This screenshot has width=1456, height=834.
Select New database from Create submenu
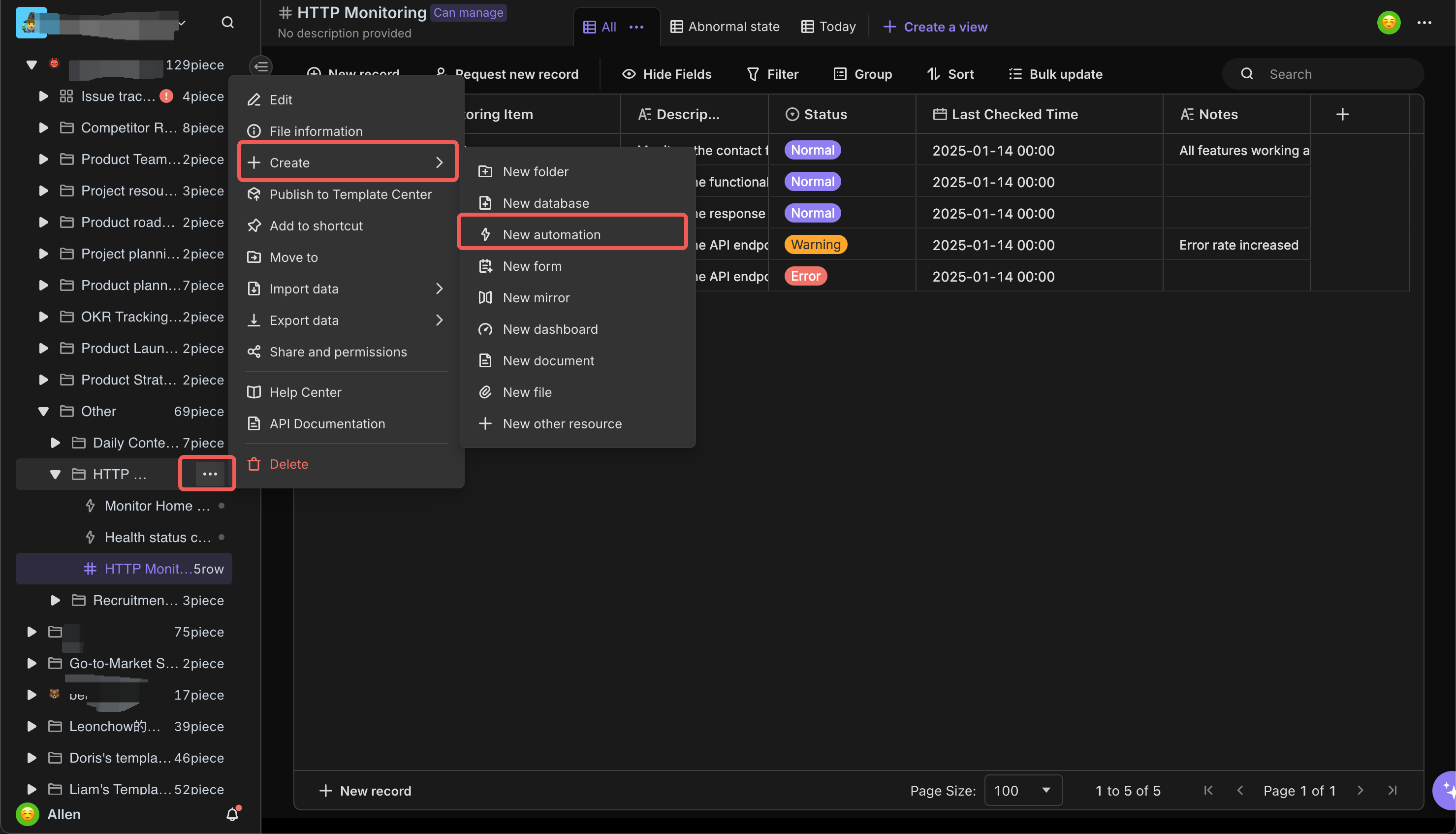(x=545, y=202)
